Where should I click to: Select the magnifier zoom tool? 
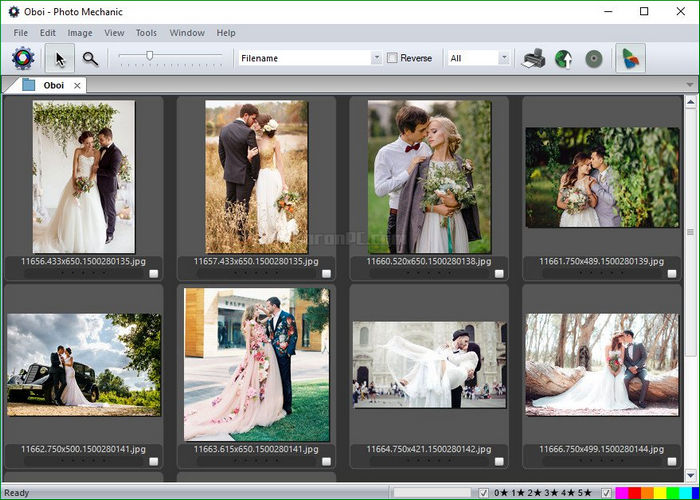coord(90,58)
